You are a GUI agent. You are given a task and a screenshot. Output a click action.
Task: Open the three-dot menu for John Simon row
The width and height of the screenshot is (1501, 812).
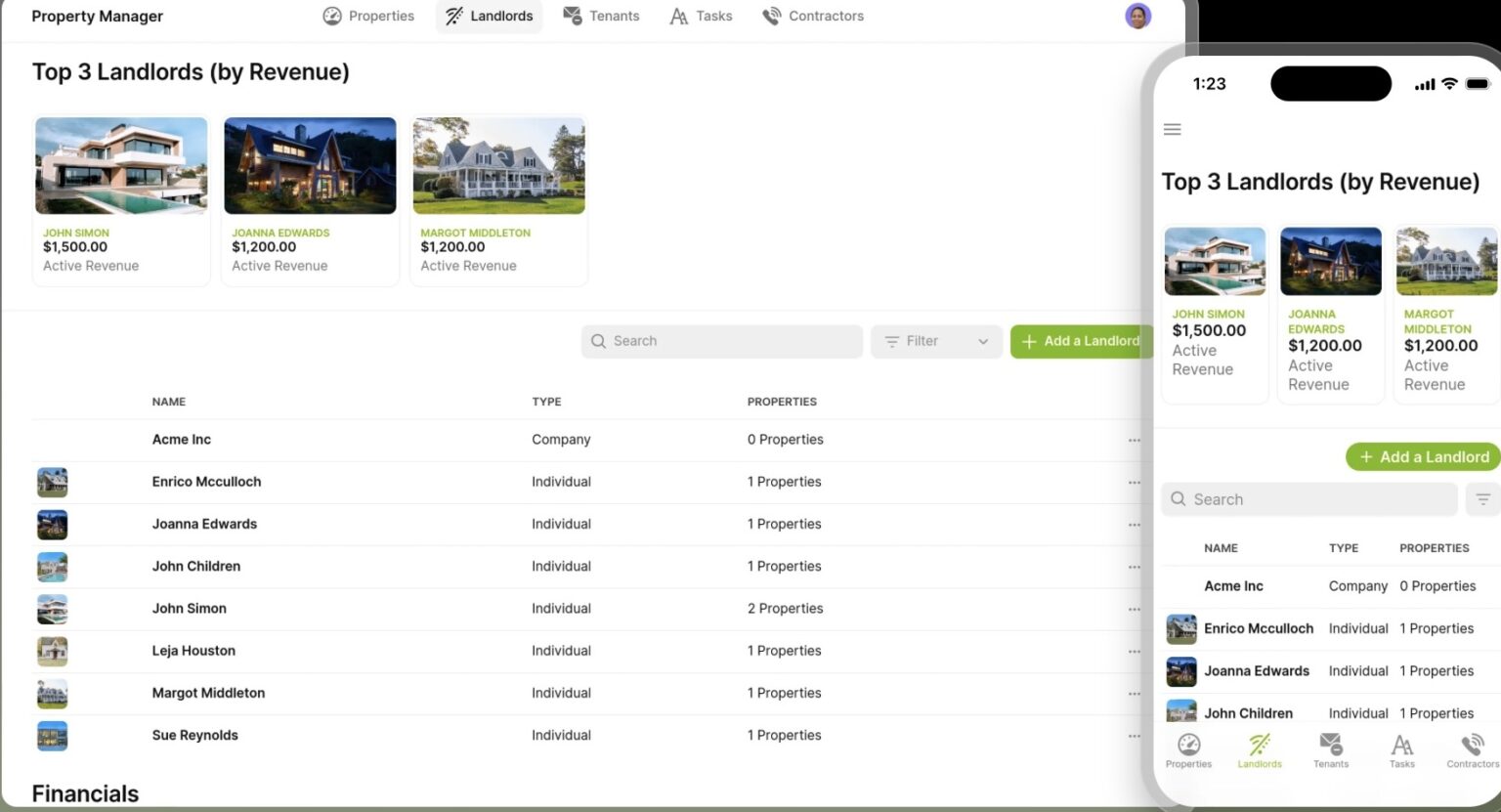[1134, 609]
